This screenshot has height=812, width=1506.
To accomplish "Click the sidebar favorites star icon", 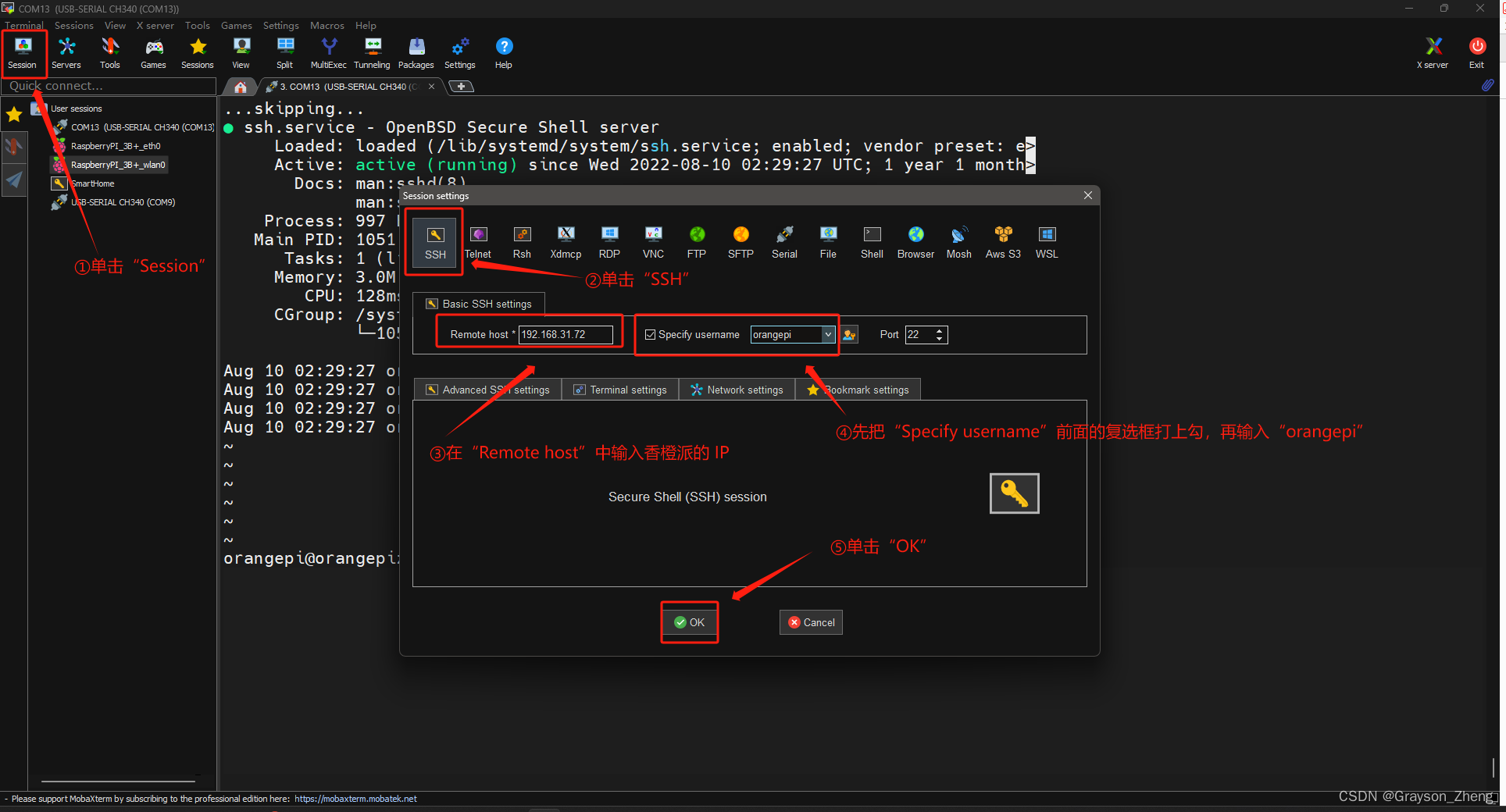I will (14, 115).
